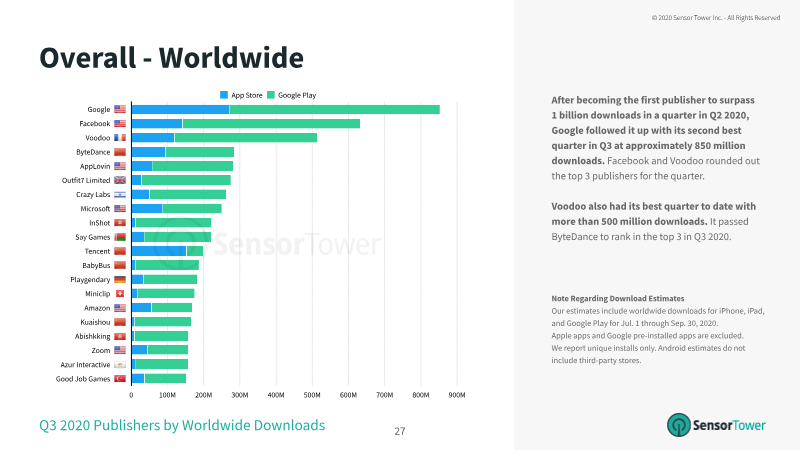This screenshot has height=450, width=800.
Task: Click the Turkey flag beside Good Job Games
Action: coord(120,379)
